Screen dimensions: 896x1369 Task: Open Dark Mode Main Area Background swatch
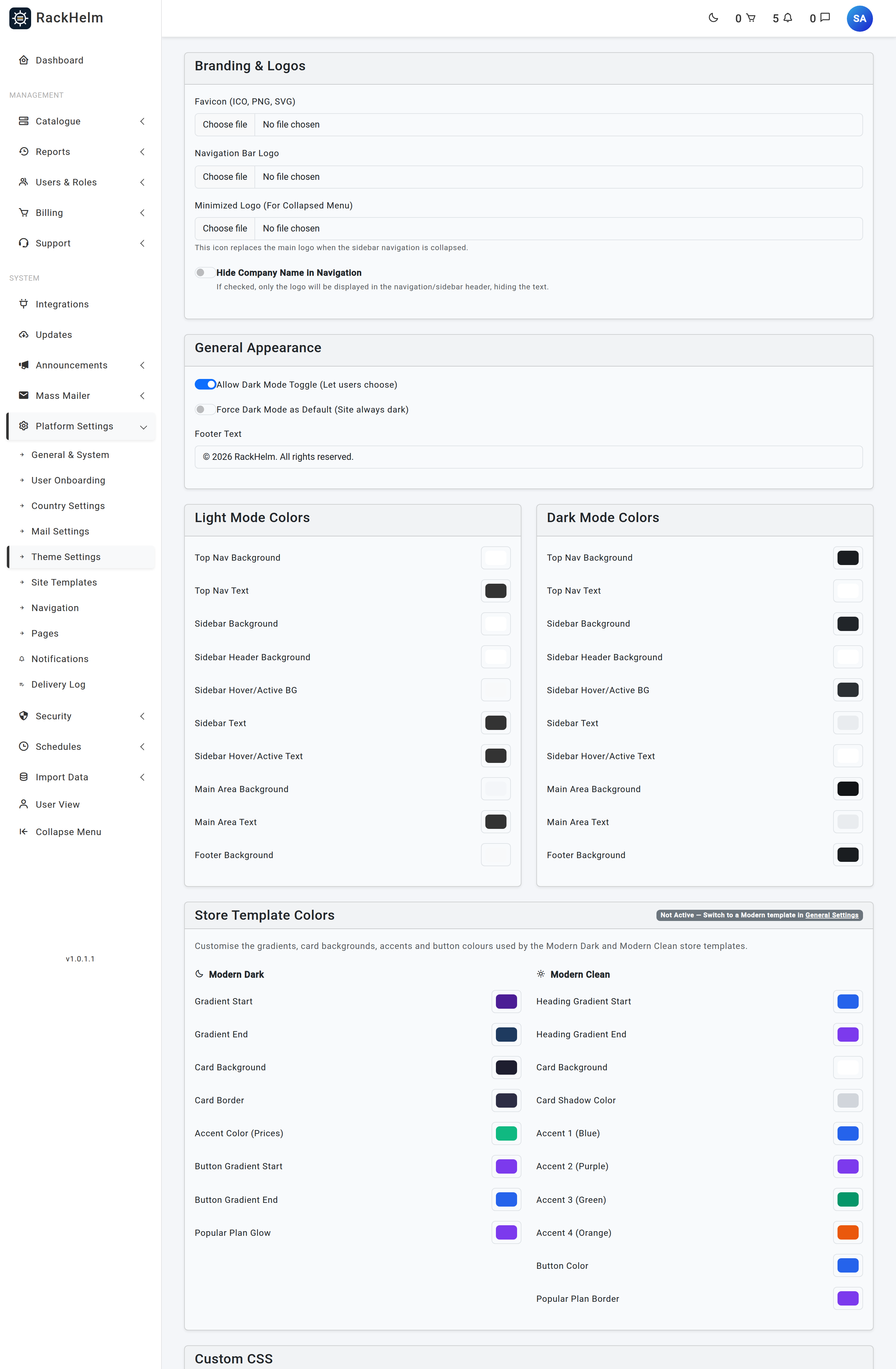pos(848,789)
